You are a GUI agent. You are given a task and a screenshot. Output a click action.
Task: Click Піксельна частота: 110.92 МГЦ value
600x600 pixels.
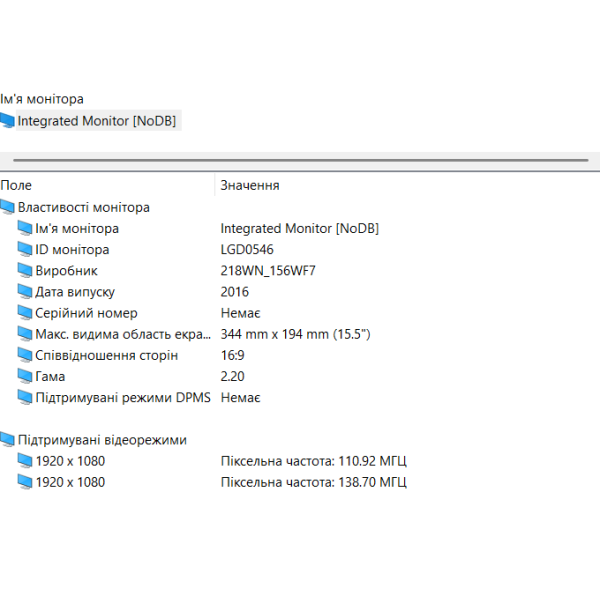(x=313, y=461)
